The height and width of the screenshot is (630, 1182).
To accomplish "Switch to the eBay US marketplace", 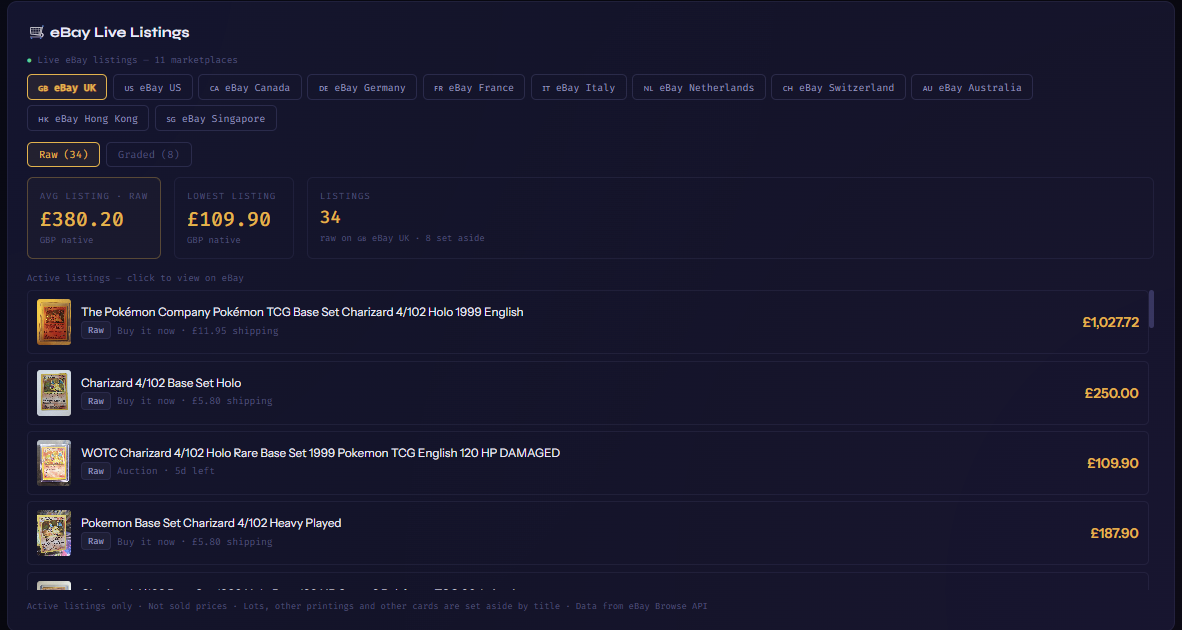I will click(x=153, y=87).
